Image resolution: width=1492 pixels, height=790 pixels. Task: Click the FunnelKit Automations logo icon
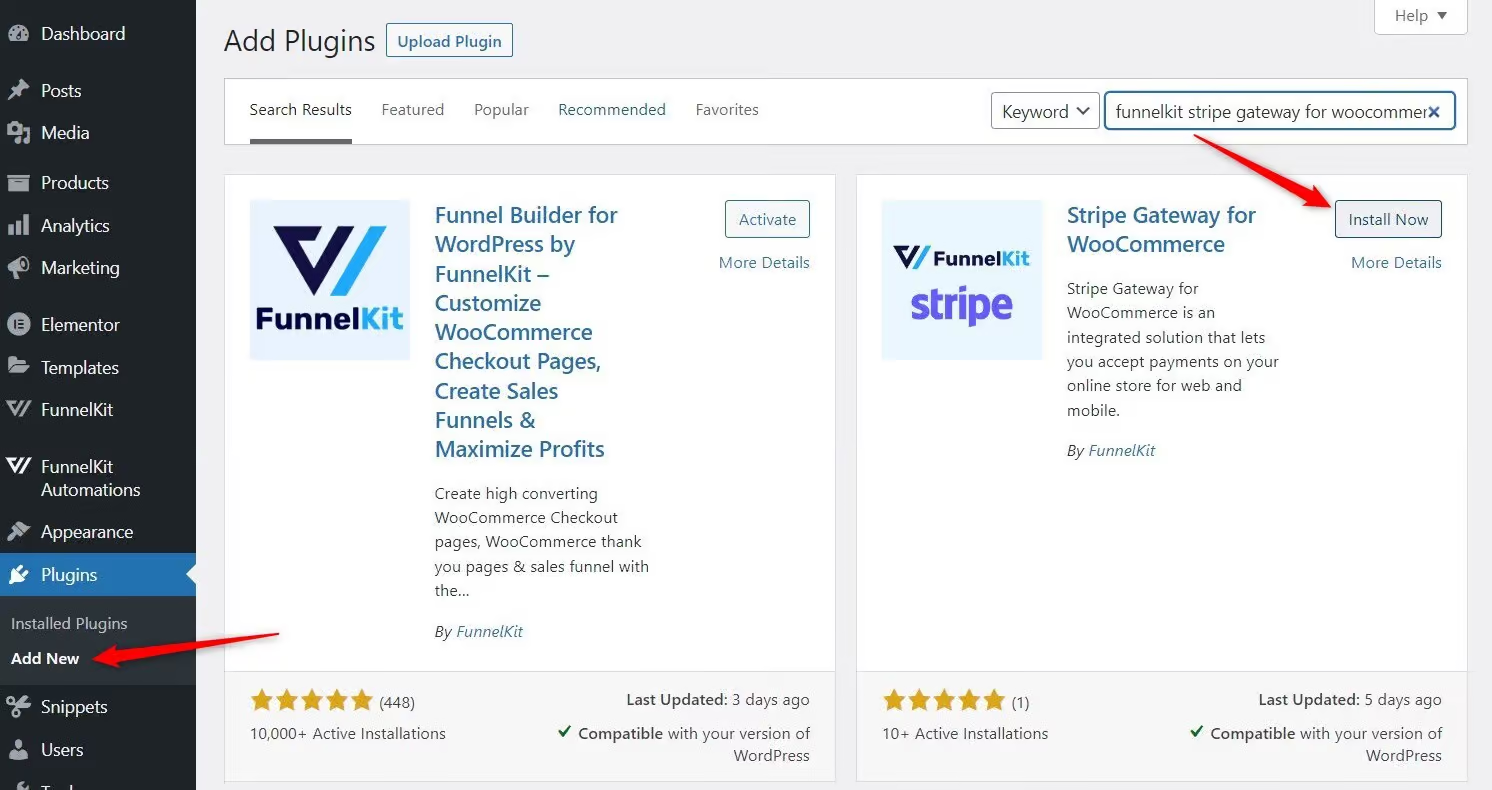pos(18,466)
